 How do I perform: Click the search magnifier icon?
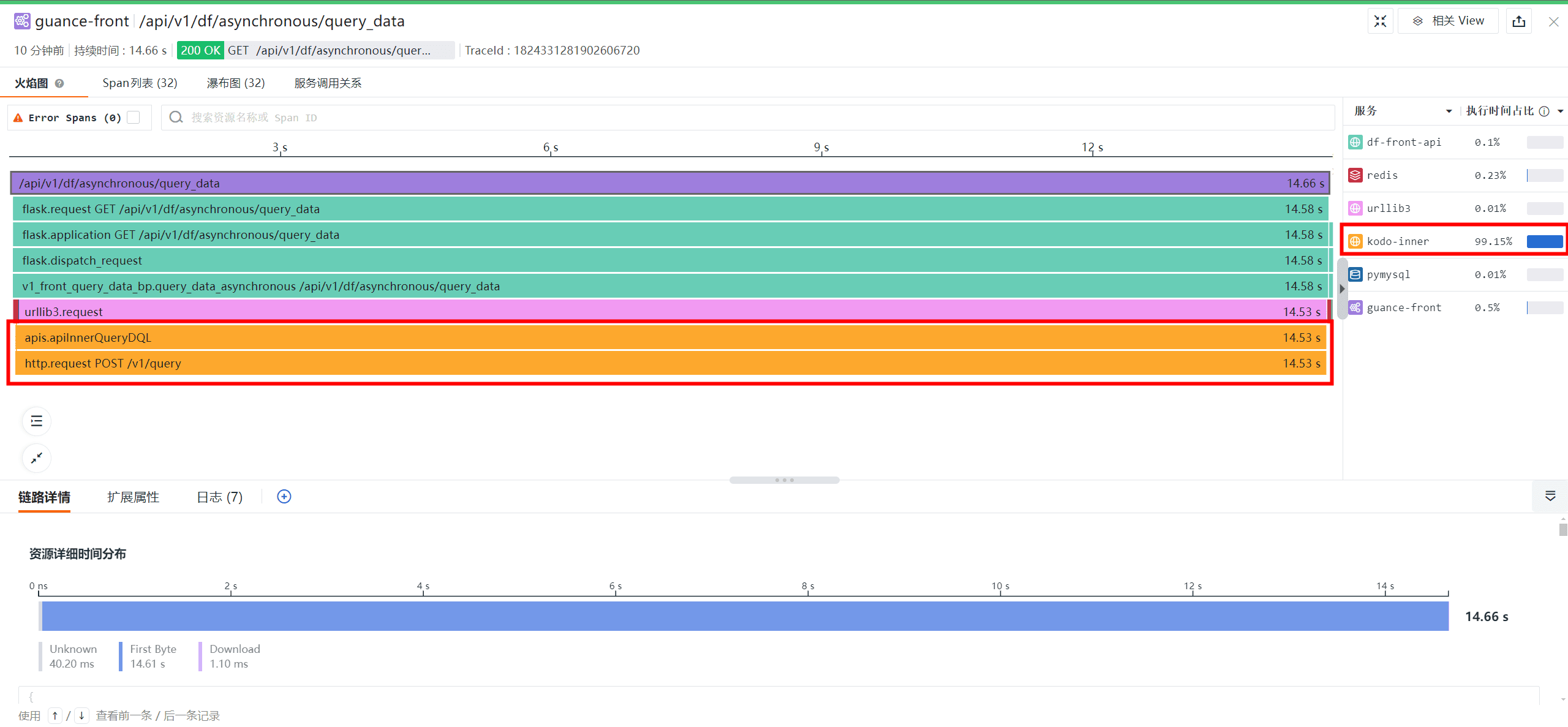tap(176, 117)
